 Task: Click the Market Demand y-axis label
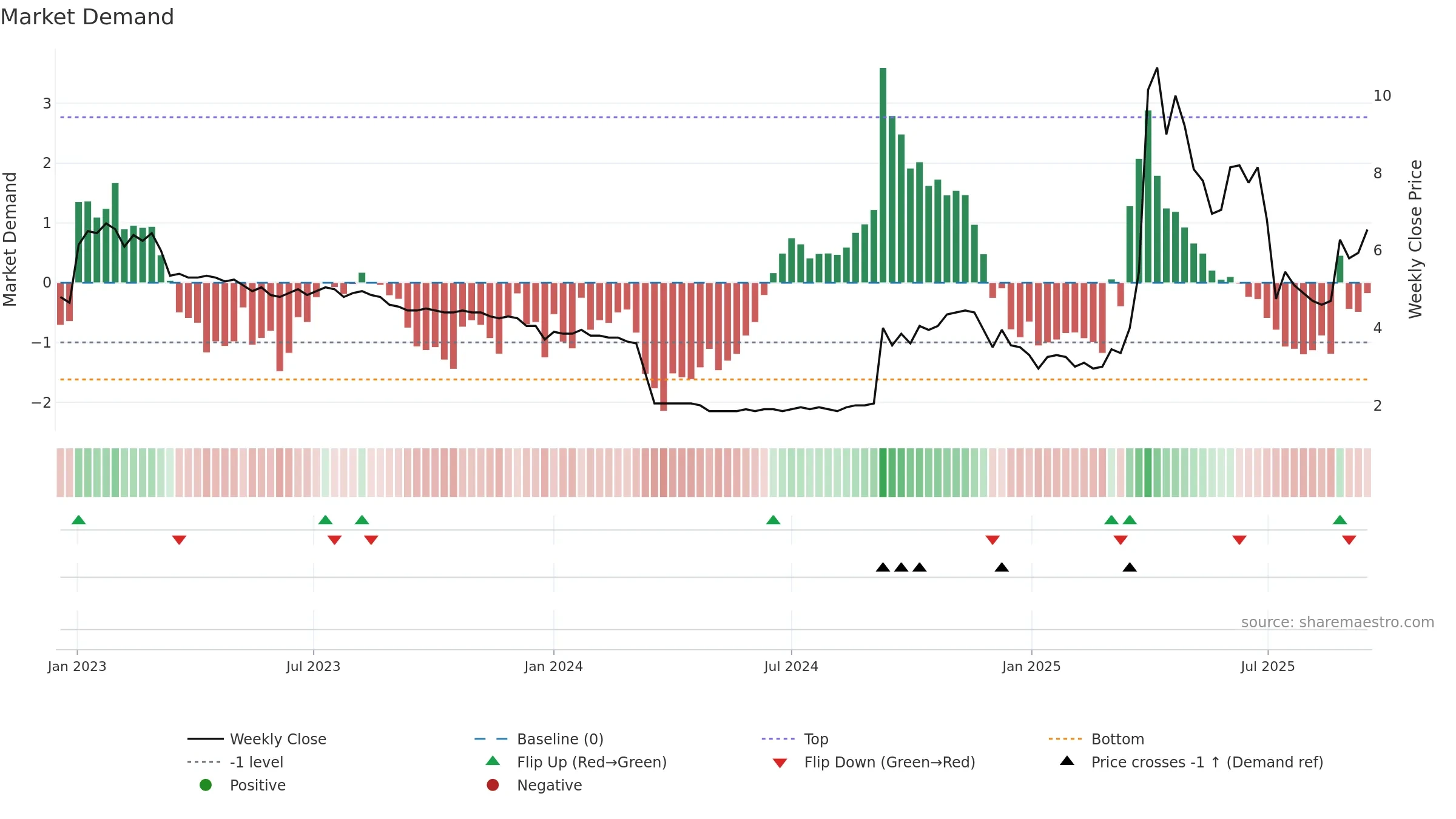coord(10,239)
